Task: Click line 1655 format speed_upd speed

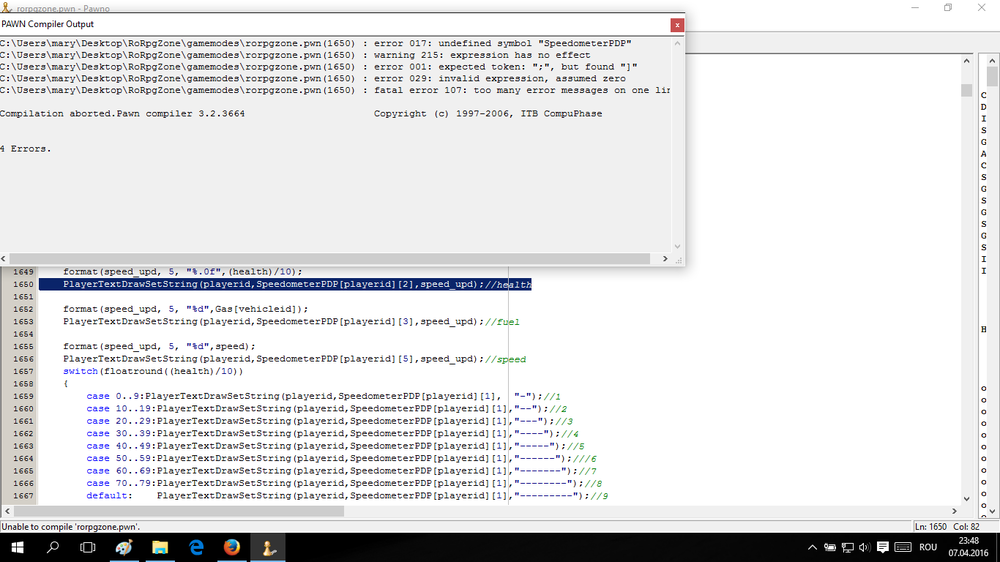Action: (x=159, y=346)
